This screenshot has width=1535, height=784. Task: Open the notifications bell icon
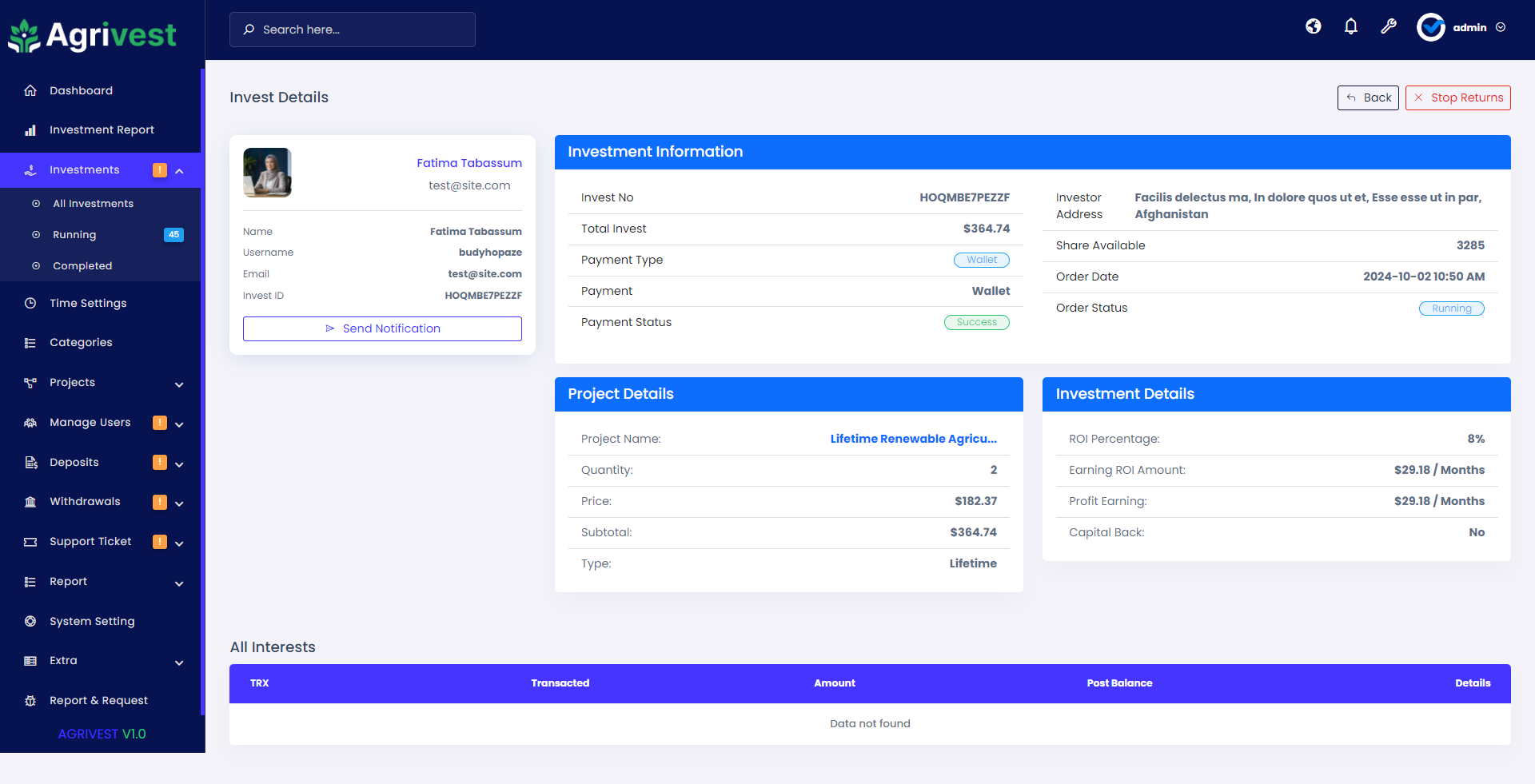pyautogui.click(x=1351, y=26)
